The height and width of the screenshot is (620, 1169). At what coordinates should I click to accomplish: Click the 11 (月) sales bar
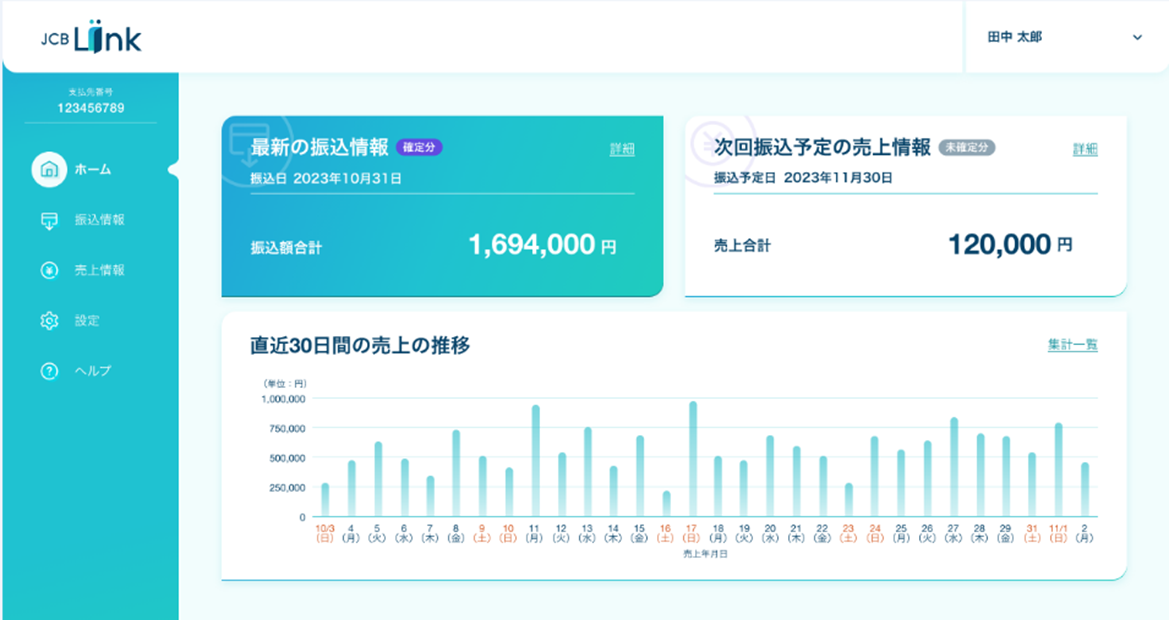pyautogui.click(x=535, y=461)
